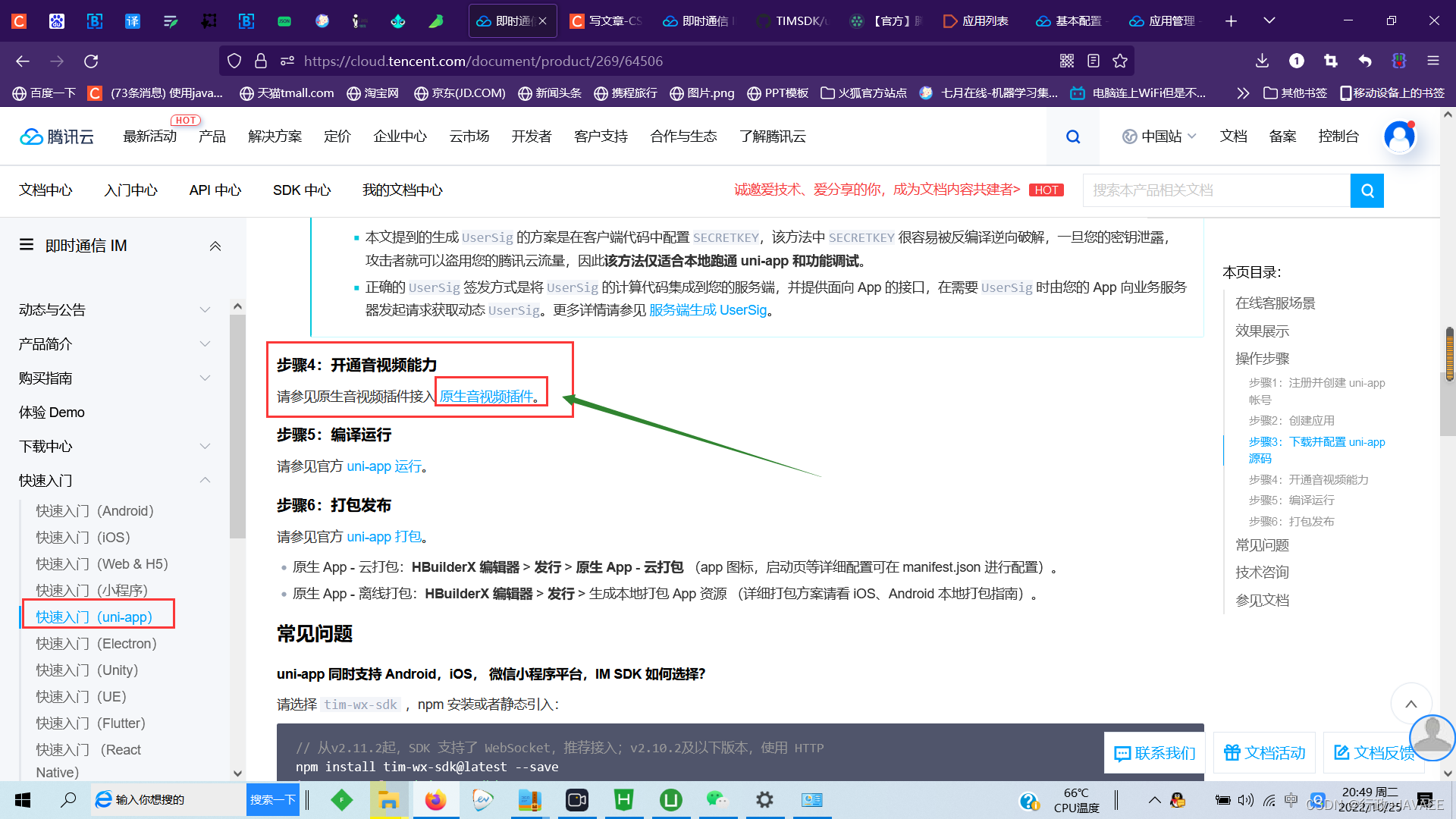This screenshot has width=1456, height=819.
Task: Click the 腾讯云 logo
Action: [x=57, y=136]
